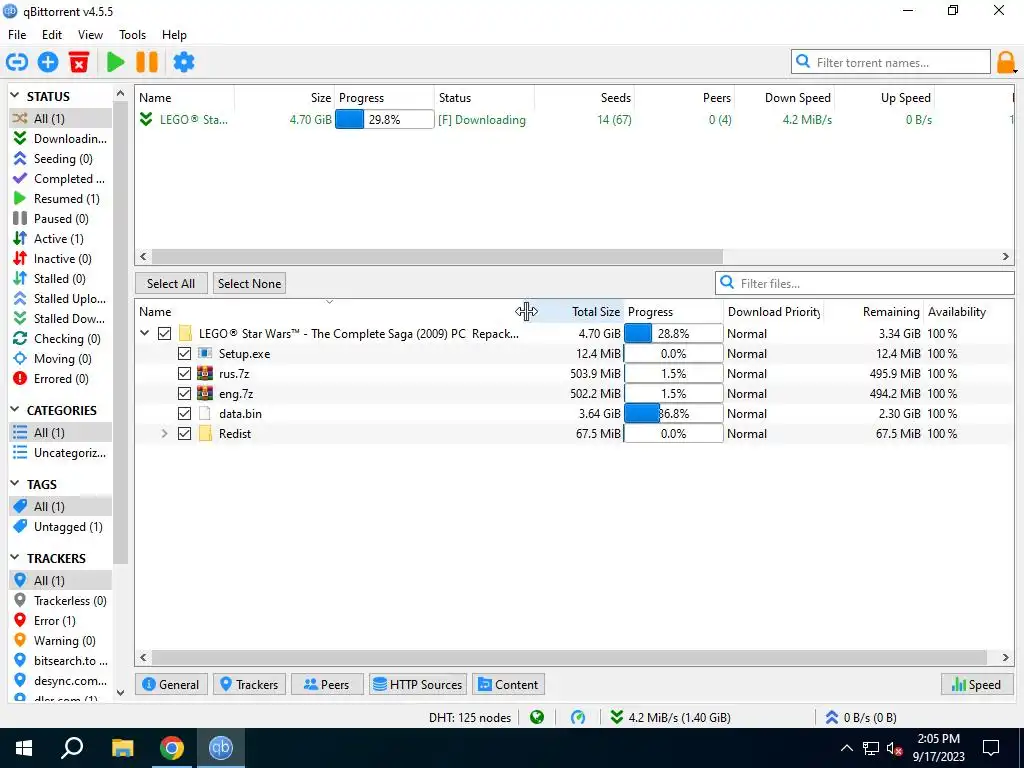
Task: Collapse the STATUS sidebar section
Action: tap(15, 96)
